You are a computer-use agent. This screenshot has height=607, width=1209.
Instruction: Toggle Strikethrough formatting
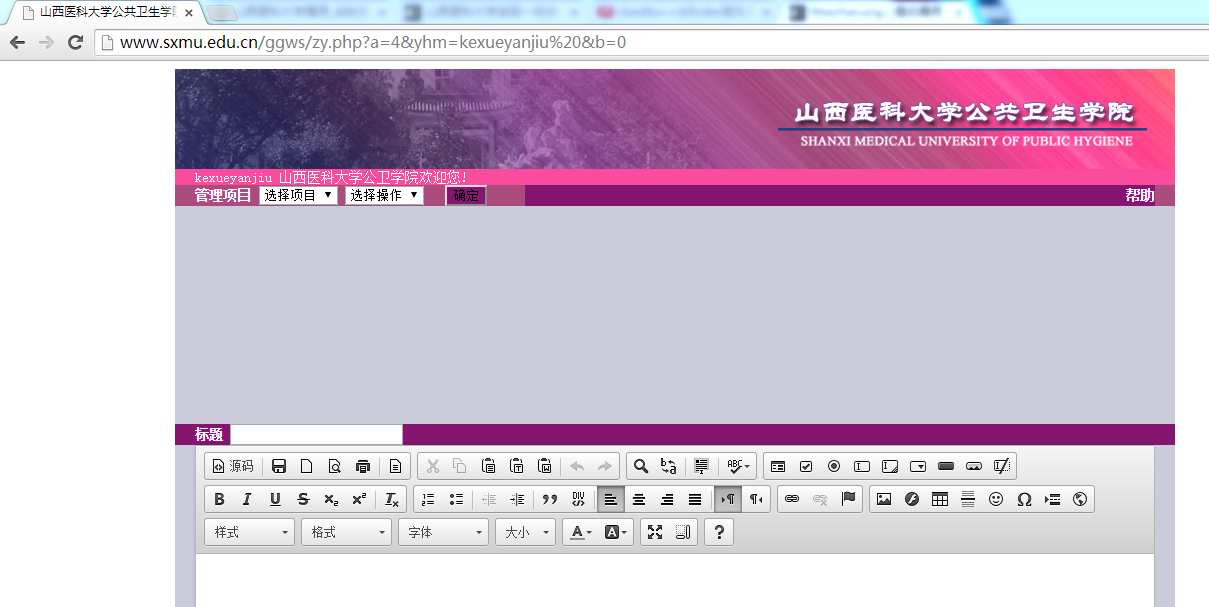tap(303, 499)
